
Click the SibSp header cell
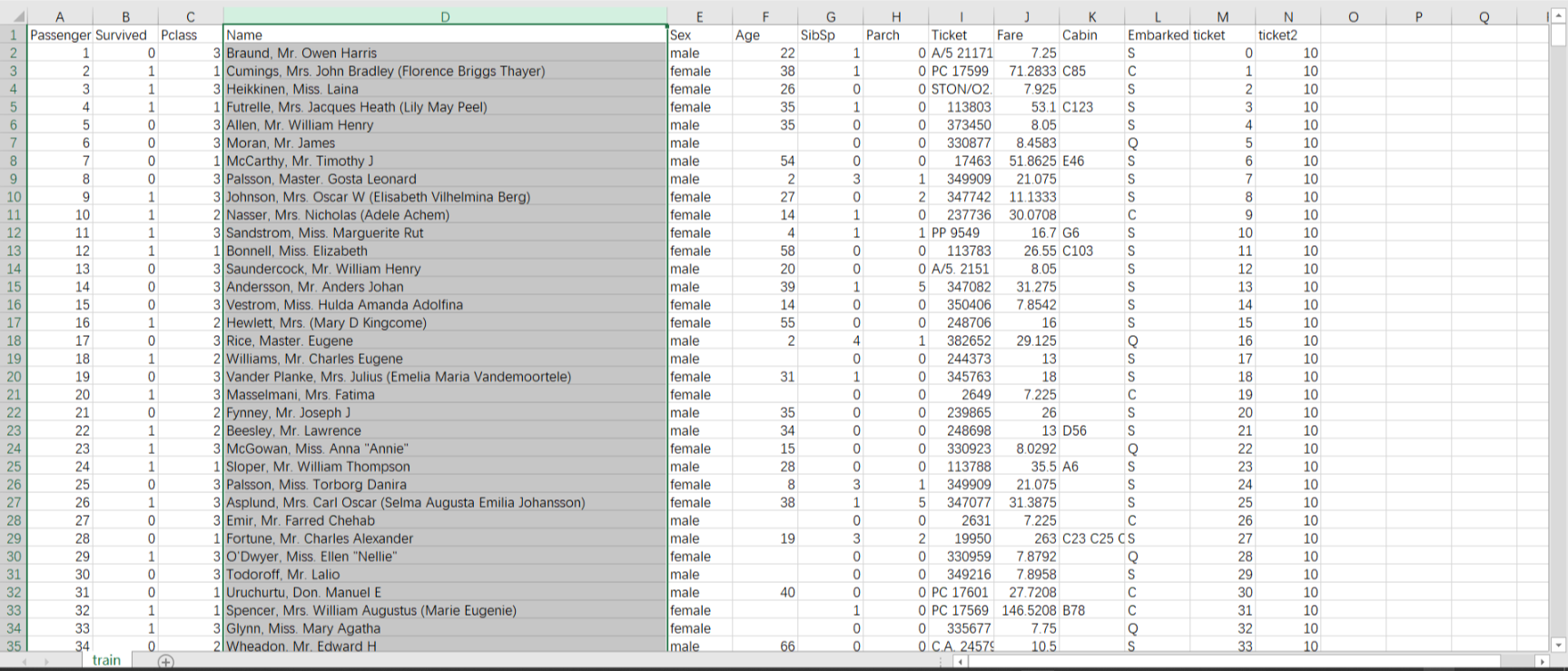831,35
